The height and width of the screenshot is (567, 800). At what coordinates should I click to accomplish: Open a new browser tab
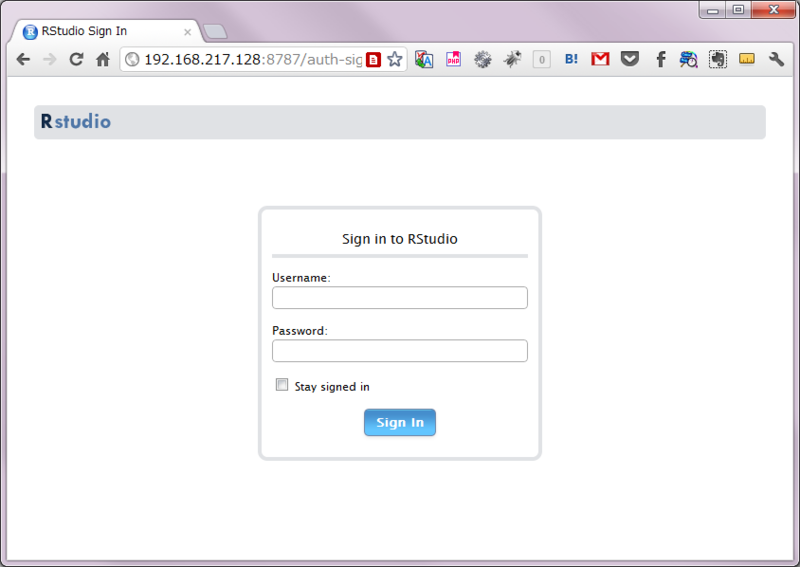coord(215,32)
